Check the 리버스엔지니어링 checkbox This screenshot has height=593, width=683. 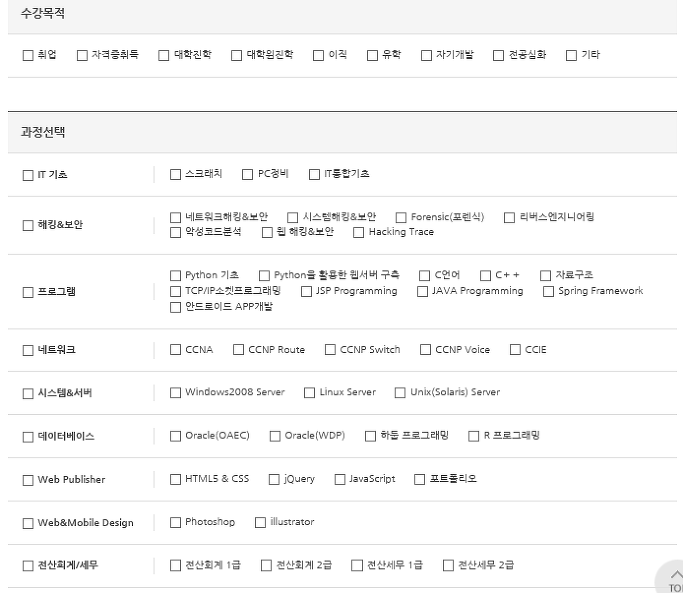point(509,217)
